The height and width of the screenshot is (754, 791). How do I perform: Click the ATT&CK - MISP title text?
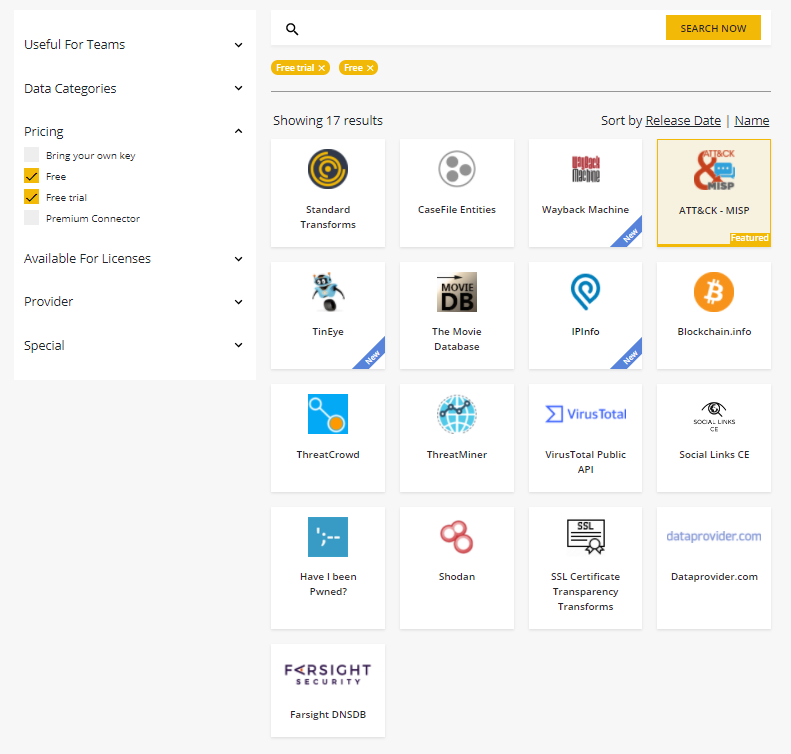click(714, 210)
